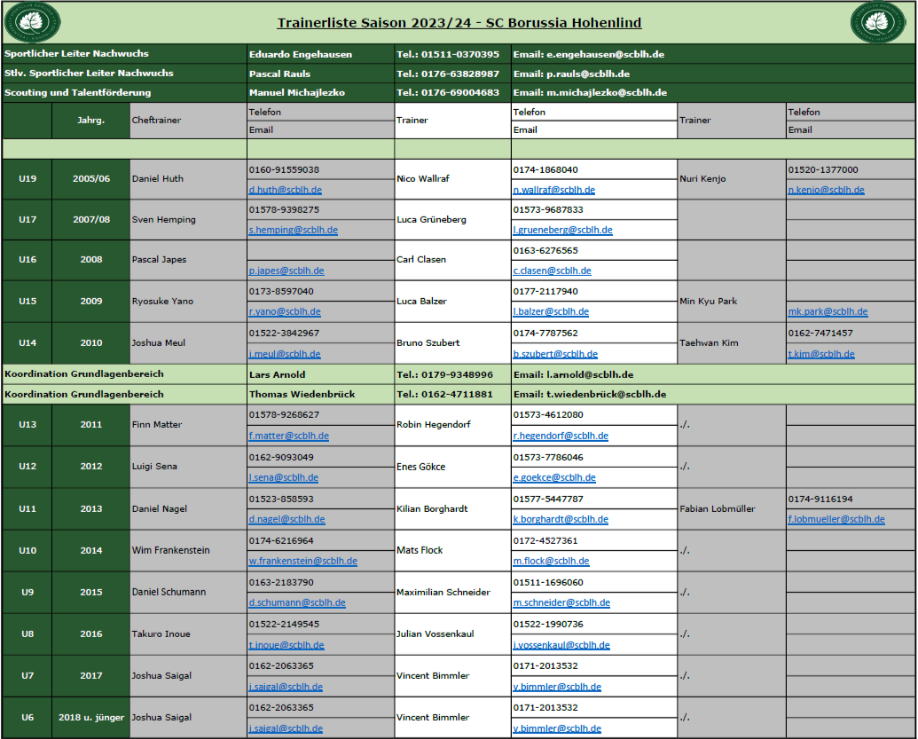This screenshot has height=739, width=918.
Task: Open email link k.borghardt@scblh.de
Action: 560,519
